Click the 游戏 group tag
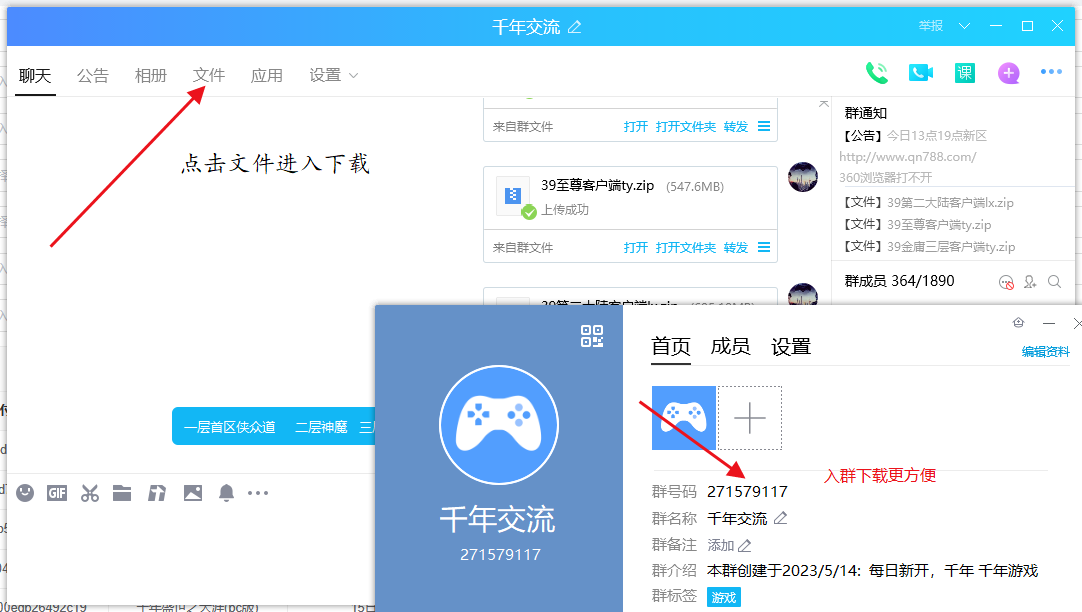 point(724,598)
